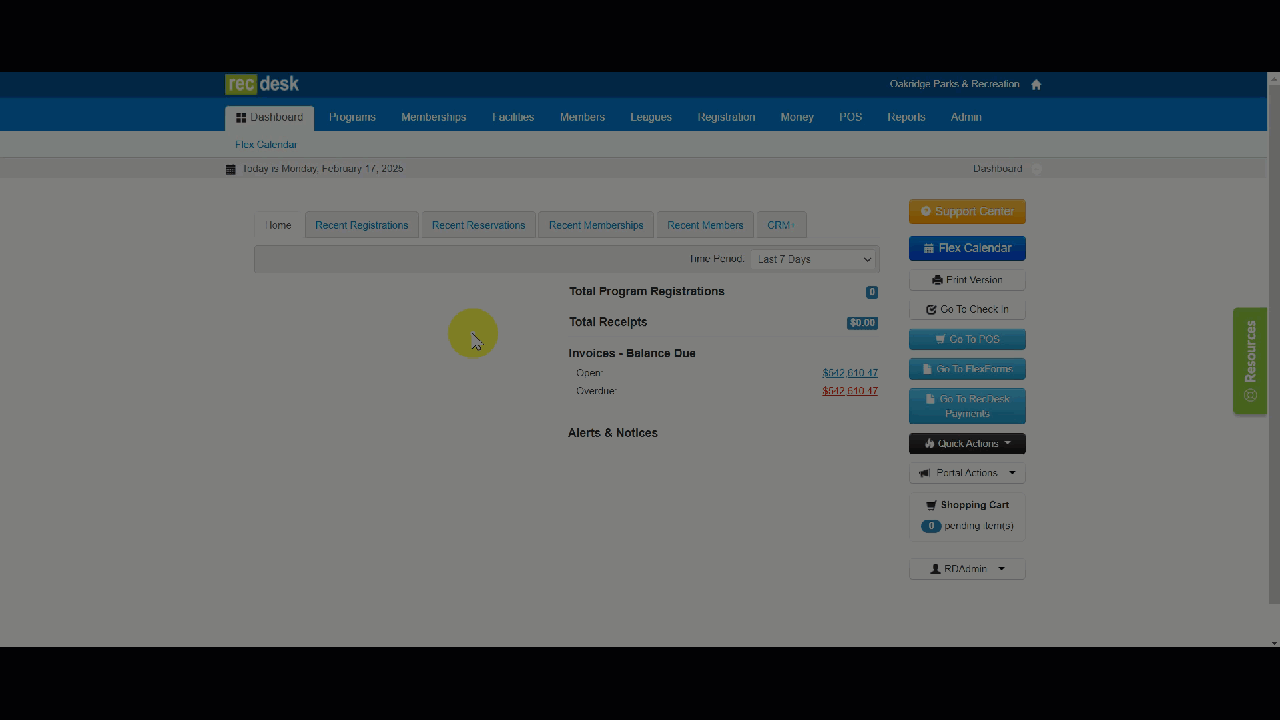Click the pending items count badge

(x=930, y=526)
